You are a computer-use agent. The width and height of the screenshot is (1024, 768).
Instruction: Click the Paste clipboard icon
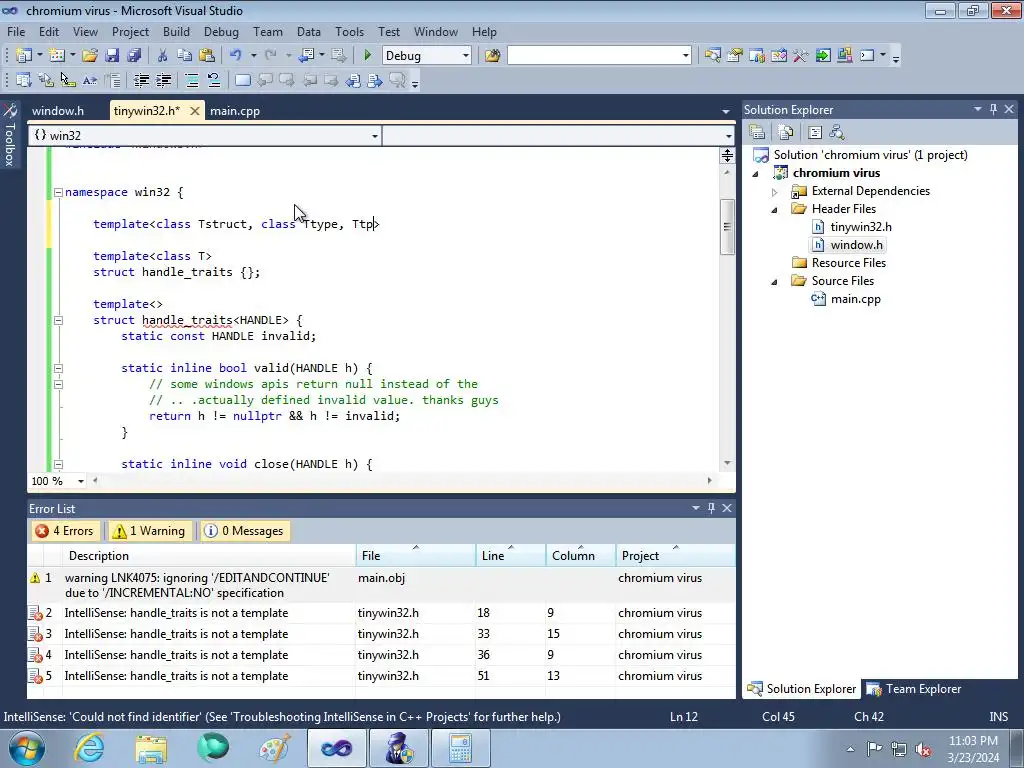click(207, 56)
